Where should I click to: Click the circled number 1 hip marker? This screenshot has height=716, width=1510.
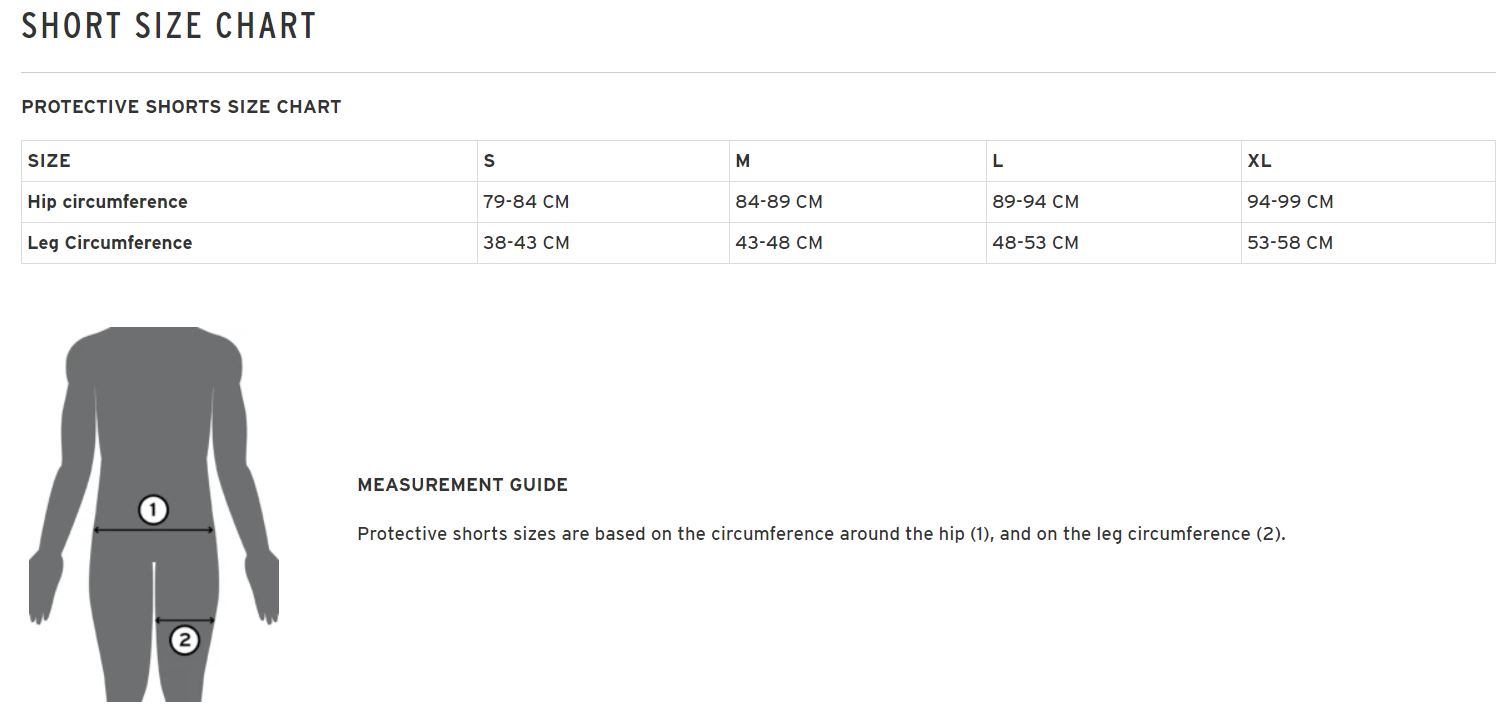click(152, 511)
